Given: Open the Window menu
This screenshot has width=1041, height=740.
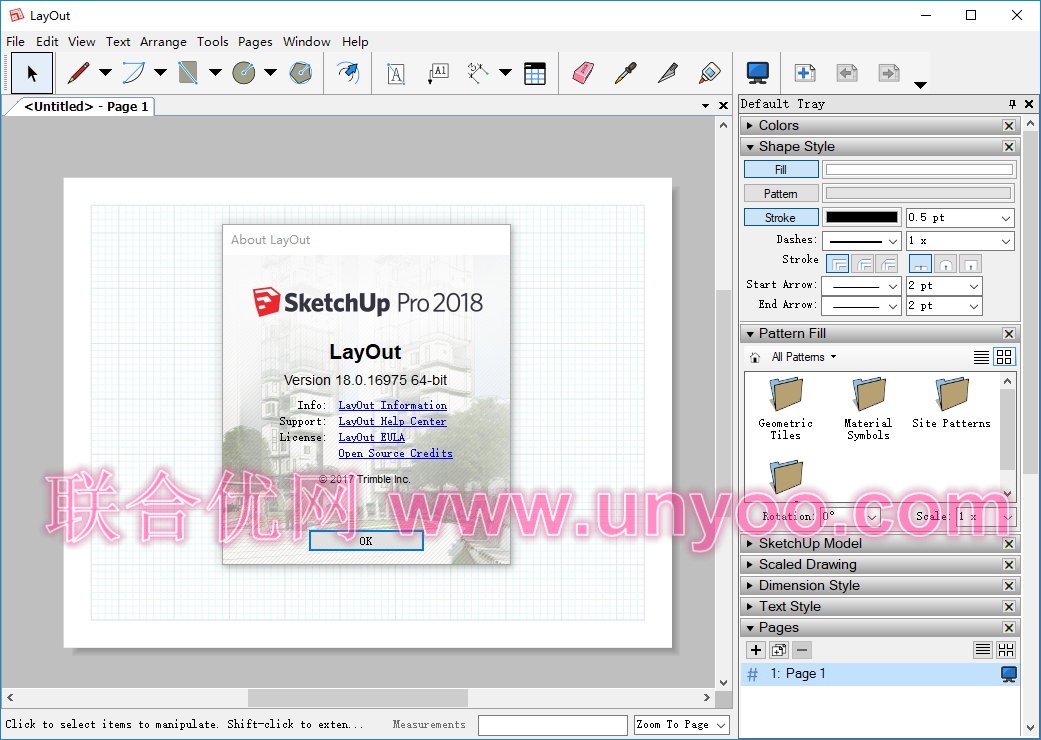Looking at the screenshot, I should [x=306, y=42].
